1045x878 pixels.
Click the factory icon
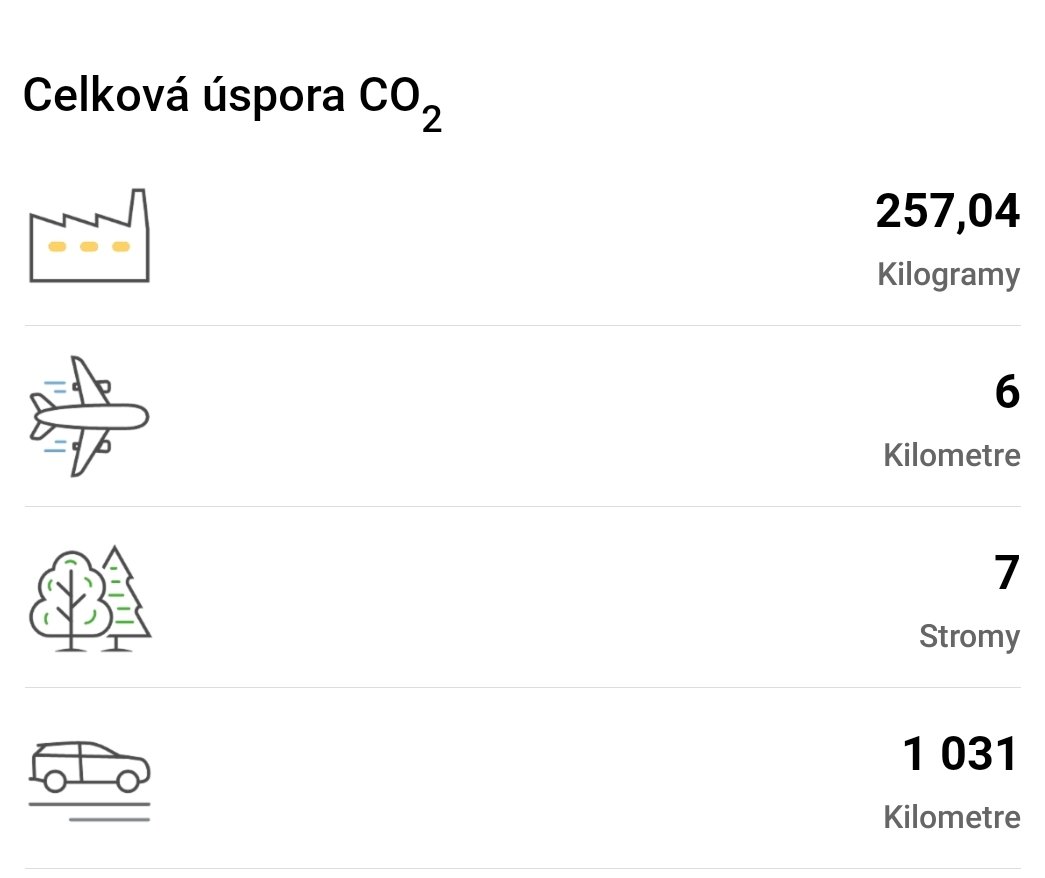89,235
